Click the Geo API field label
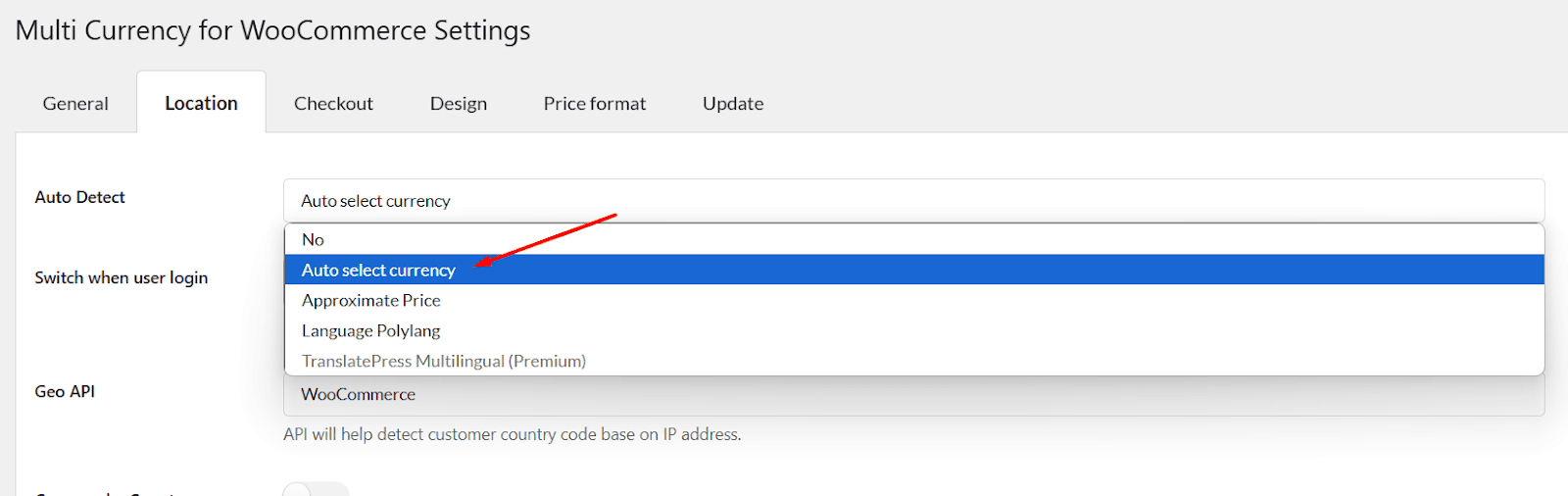The height and width of the screenshot is (496, 1568). (x=65, y=391)
